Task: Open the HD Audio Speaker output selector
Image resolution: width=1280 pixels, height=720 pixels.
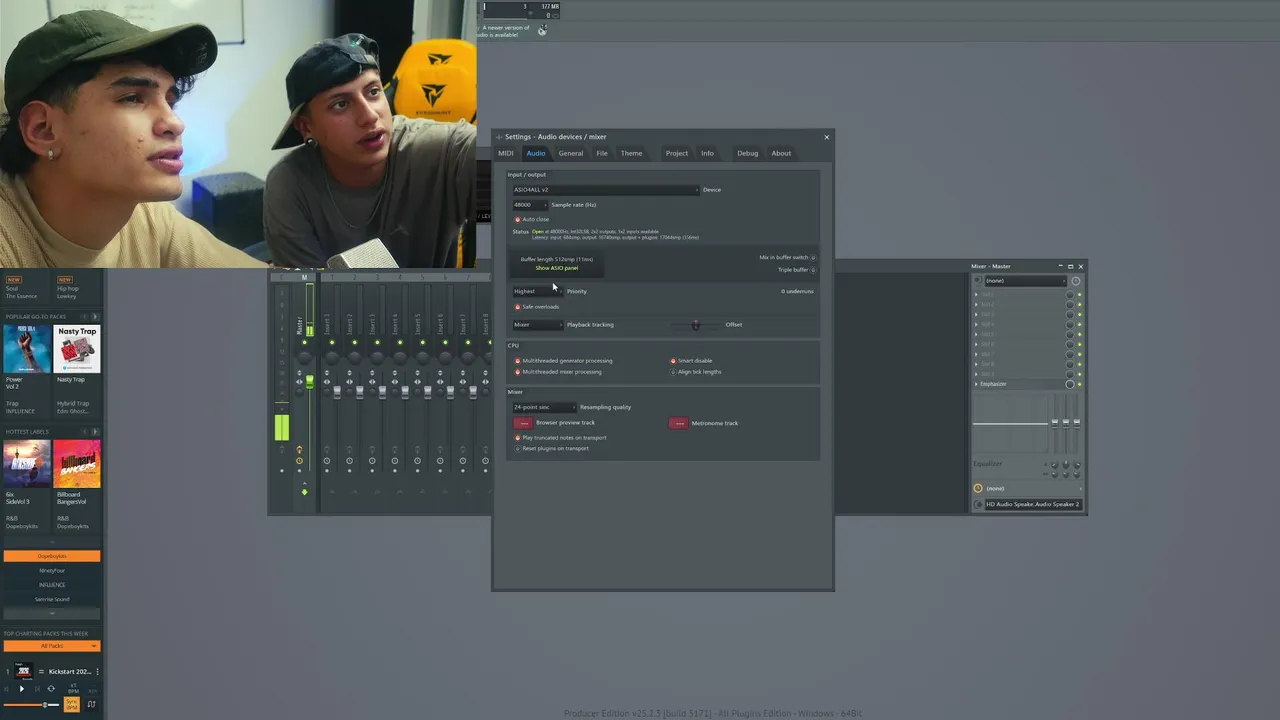Action: [x=1033, y=504]
